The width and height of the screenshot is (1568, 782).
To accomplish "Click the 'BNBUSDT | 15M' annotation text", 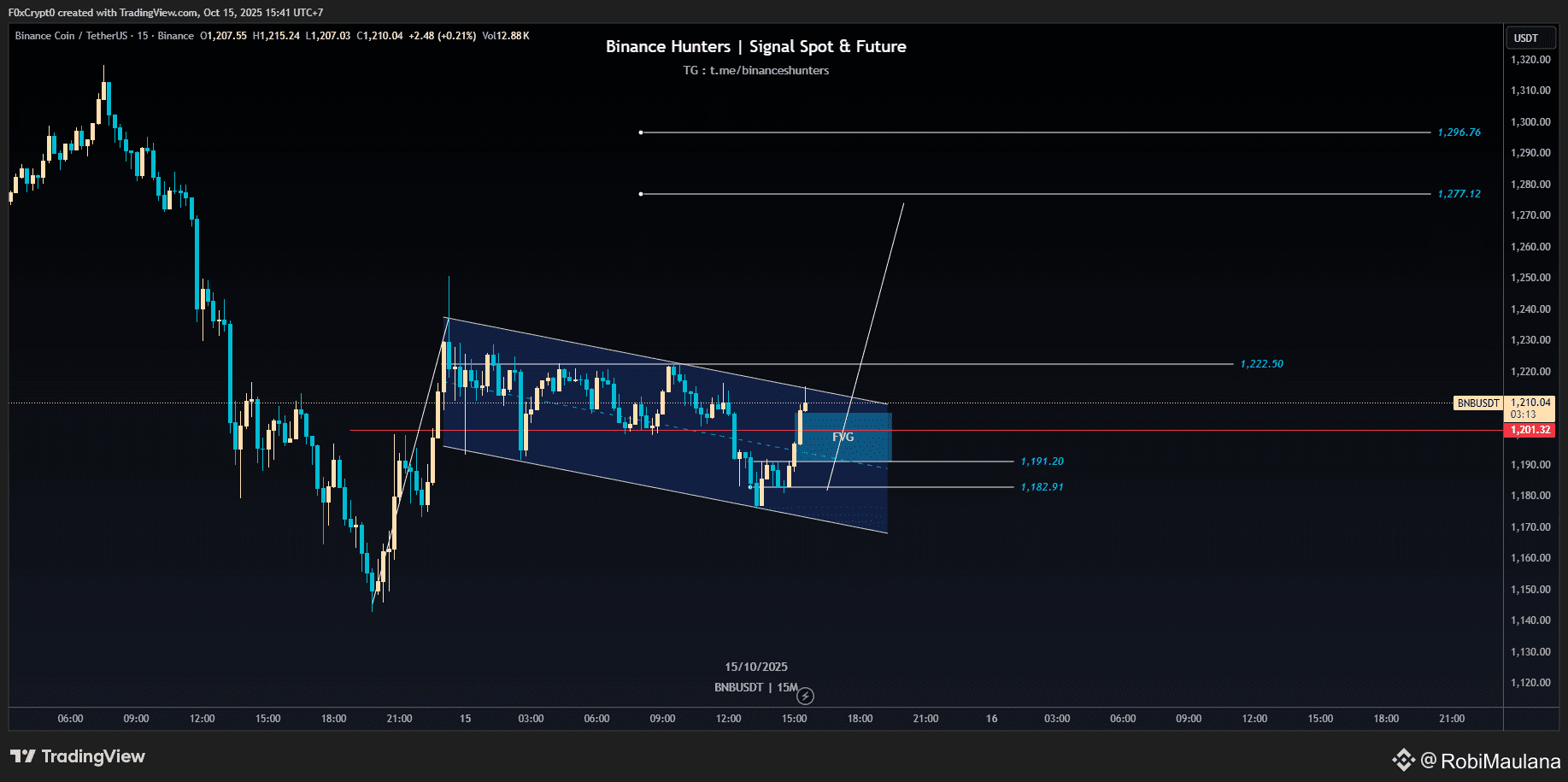I will click(x=756, y=687).
